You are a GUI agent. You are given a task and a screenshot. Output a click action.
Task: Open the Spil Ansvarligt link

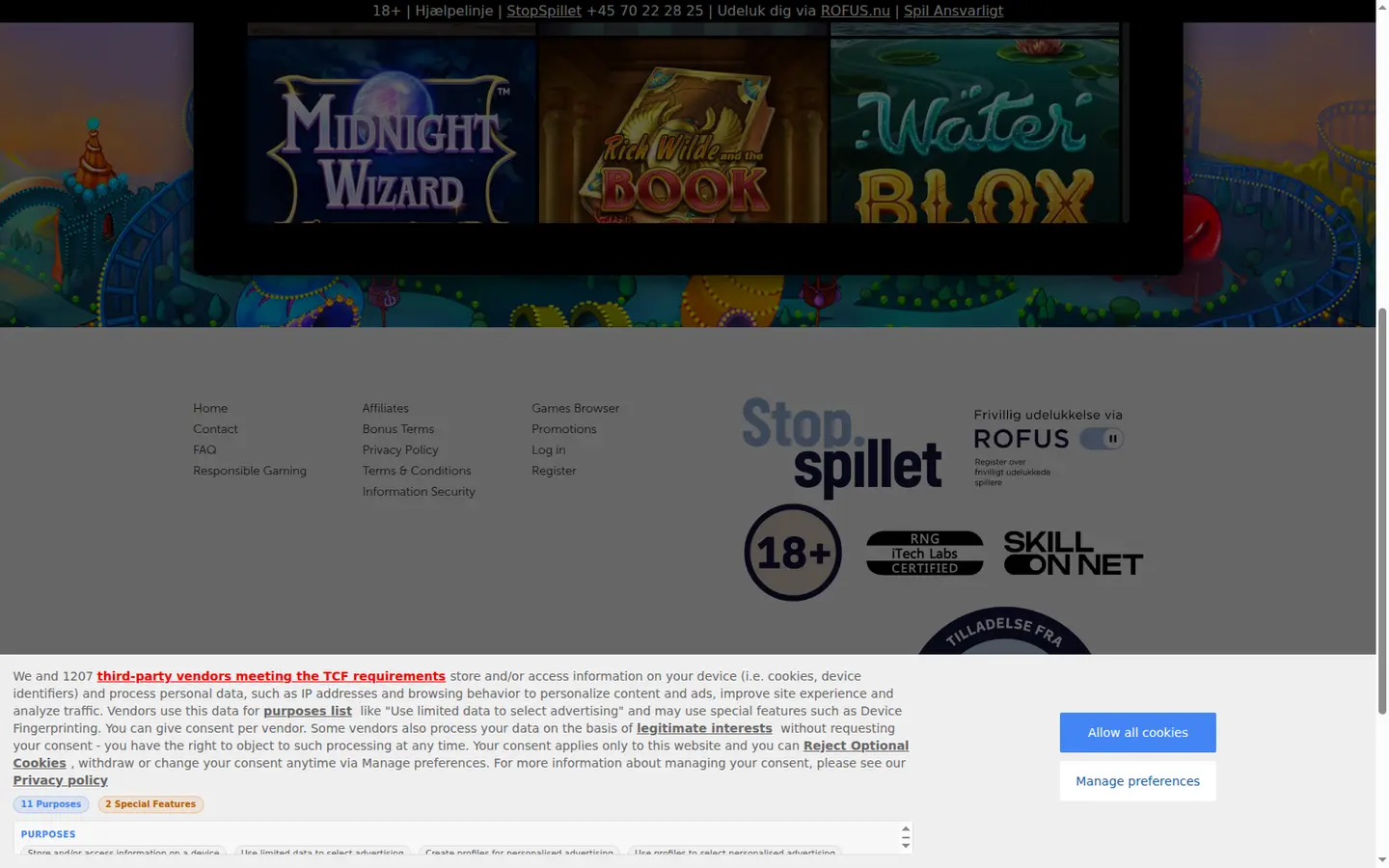(x=953, y=11)
